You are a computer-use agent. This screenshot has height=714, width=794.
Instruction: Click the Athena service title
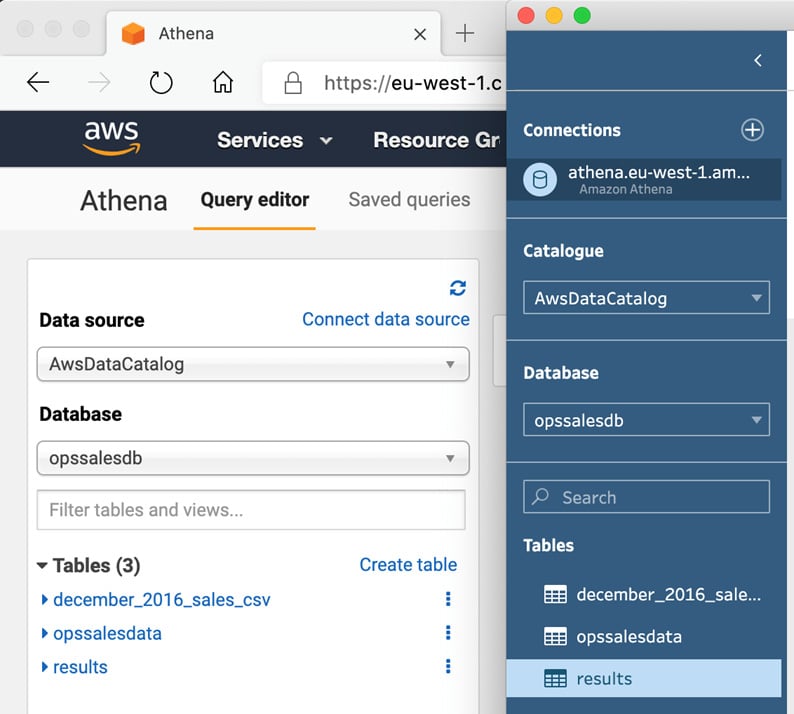coord(124,201)
